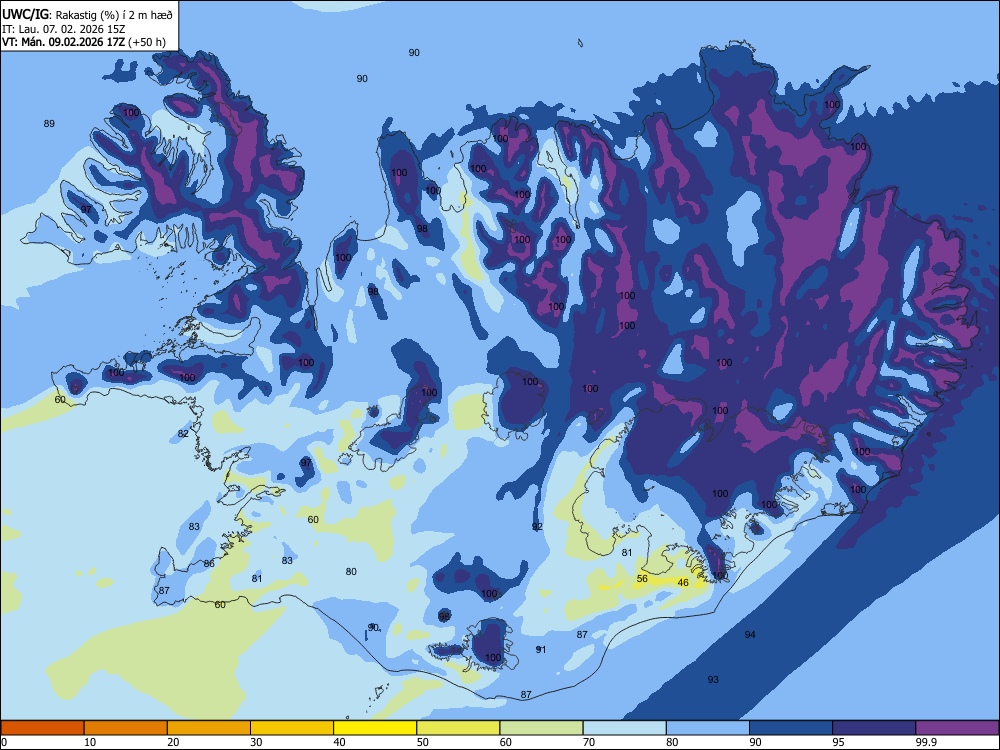This screenshot has height=750, width=1000.
Task: Click the '10' tick label under the color bar
Action: [x=90, y=742]
